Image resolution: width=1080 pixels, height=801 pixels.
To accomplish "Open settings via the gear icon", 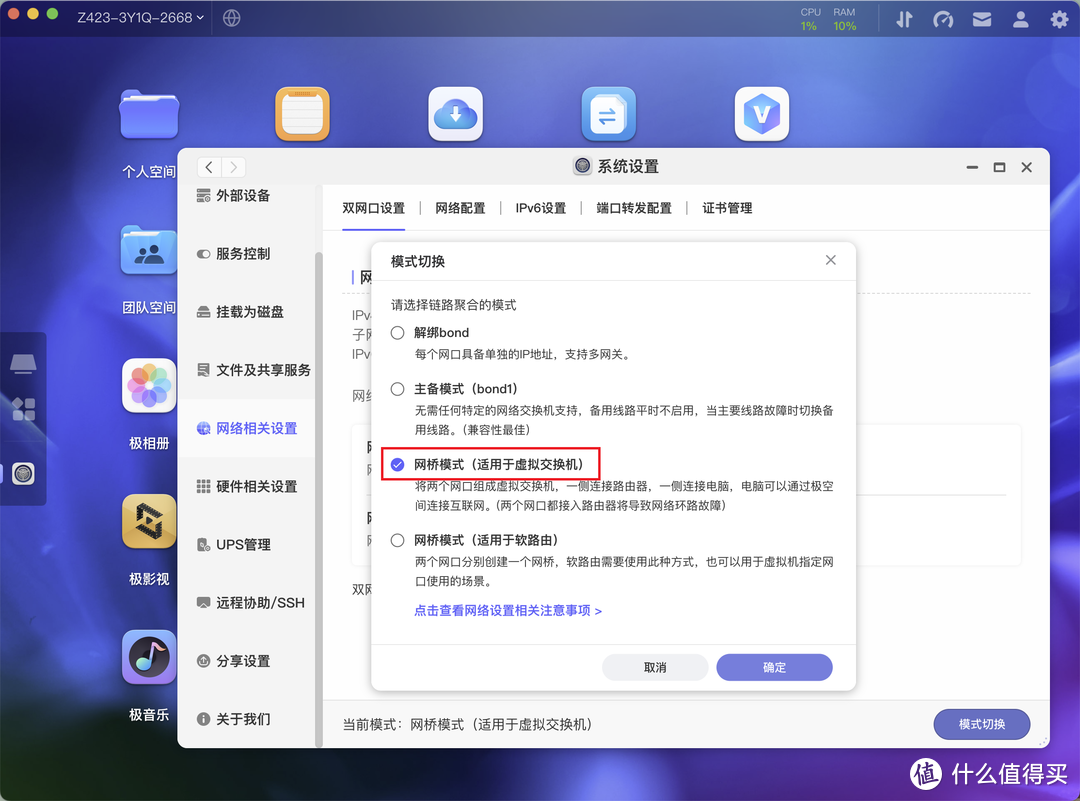I will coord(1059,18).
